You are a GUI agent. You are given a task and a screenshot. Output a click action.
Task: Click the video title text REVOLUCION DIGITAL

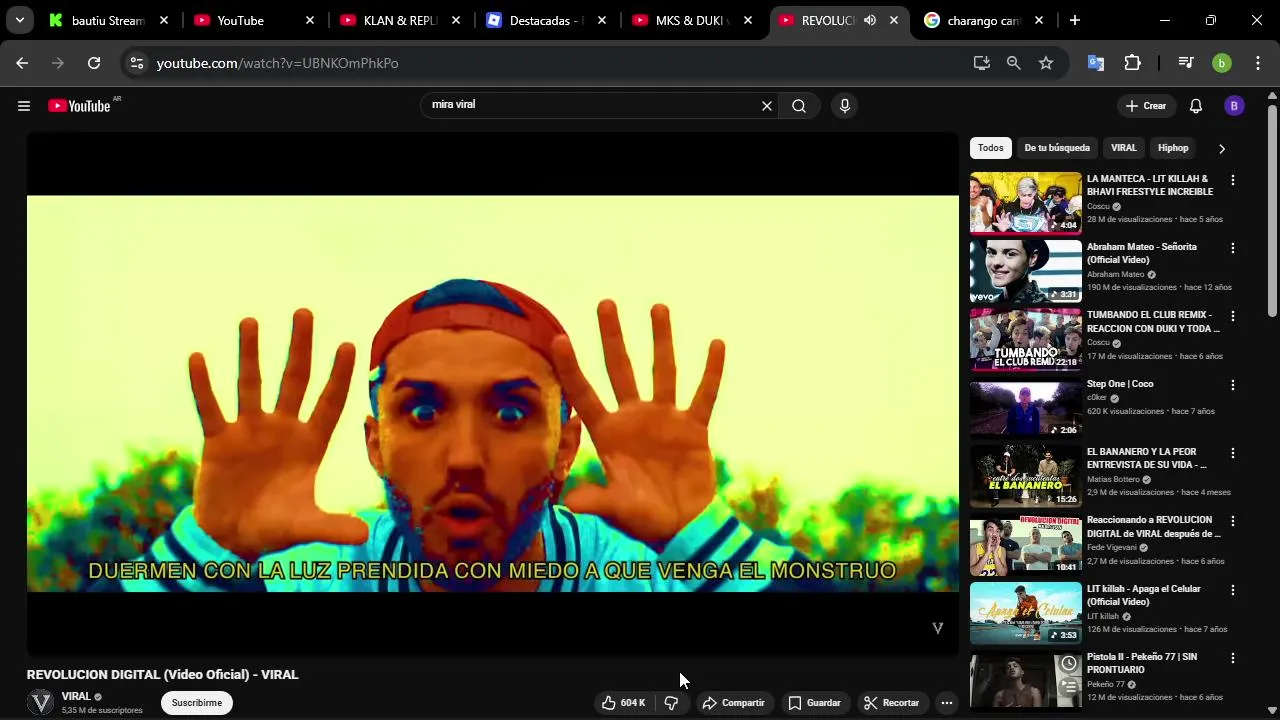pyautogui.click(x=163, y=675)
